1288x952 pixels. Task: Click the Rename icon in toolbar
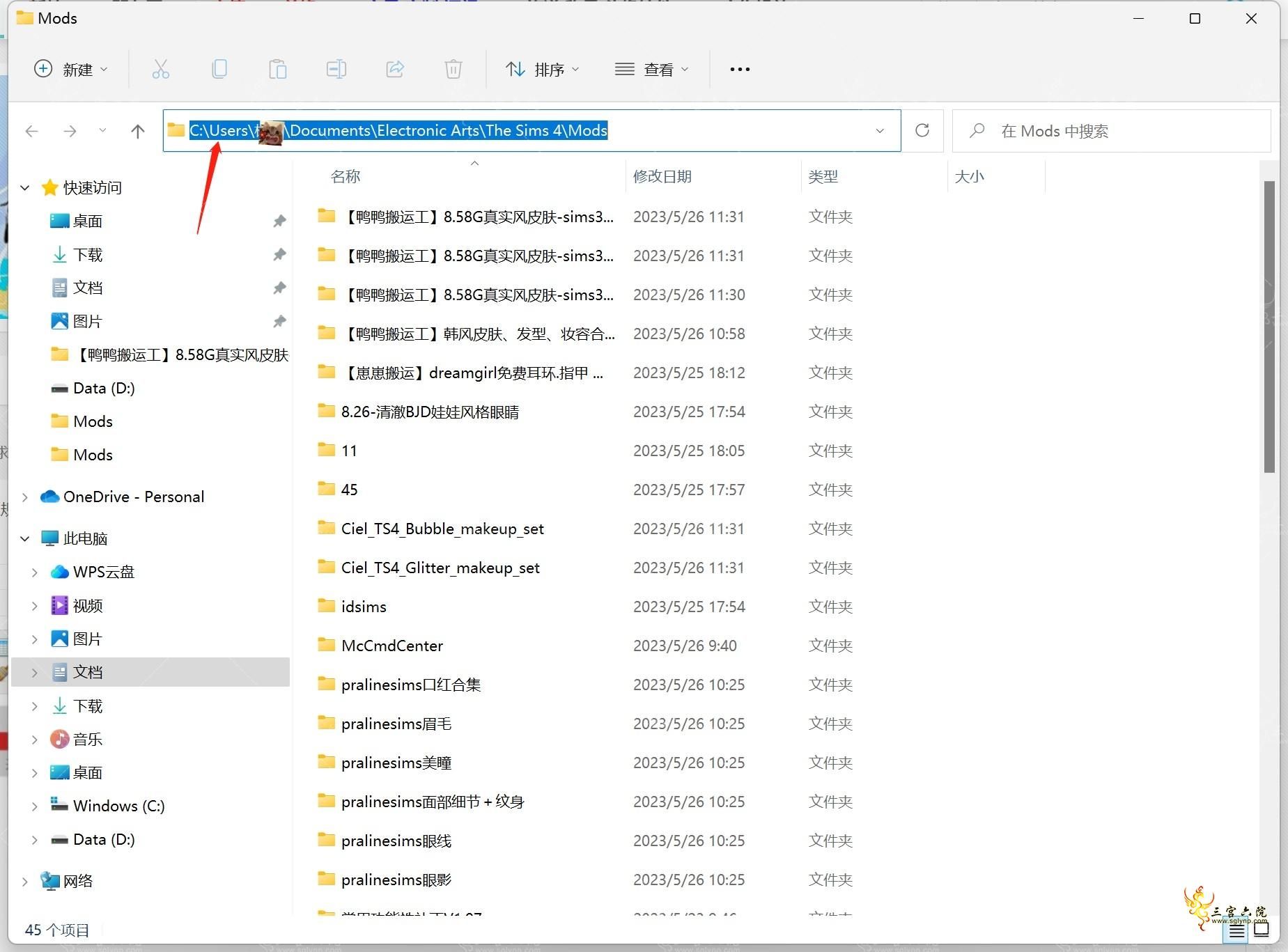336,69
